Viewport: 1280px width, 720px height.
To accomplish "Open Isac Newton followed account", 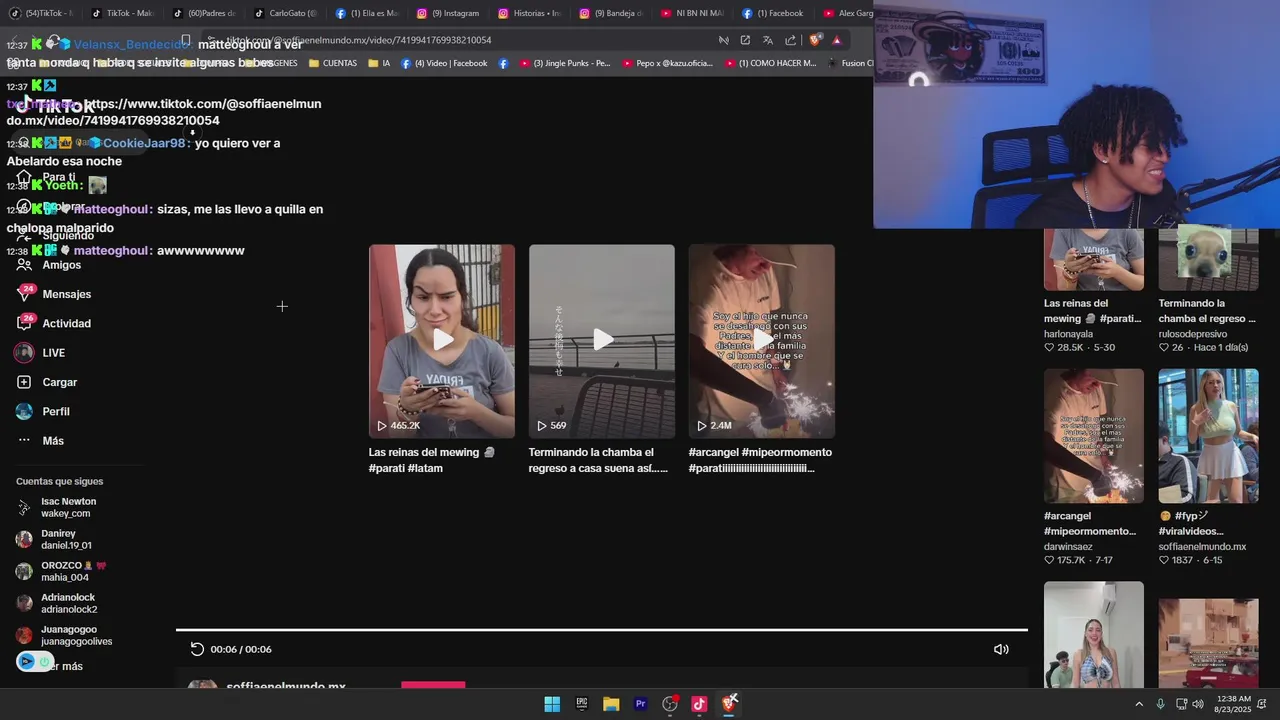I will 57,507.
